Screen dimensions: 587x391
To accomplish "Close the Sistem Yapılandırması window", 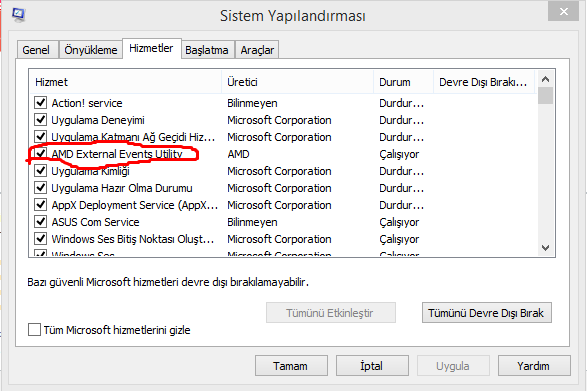I will (x=563, y=11).
